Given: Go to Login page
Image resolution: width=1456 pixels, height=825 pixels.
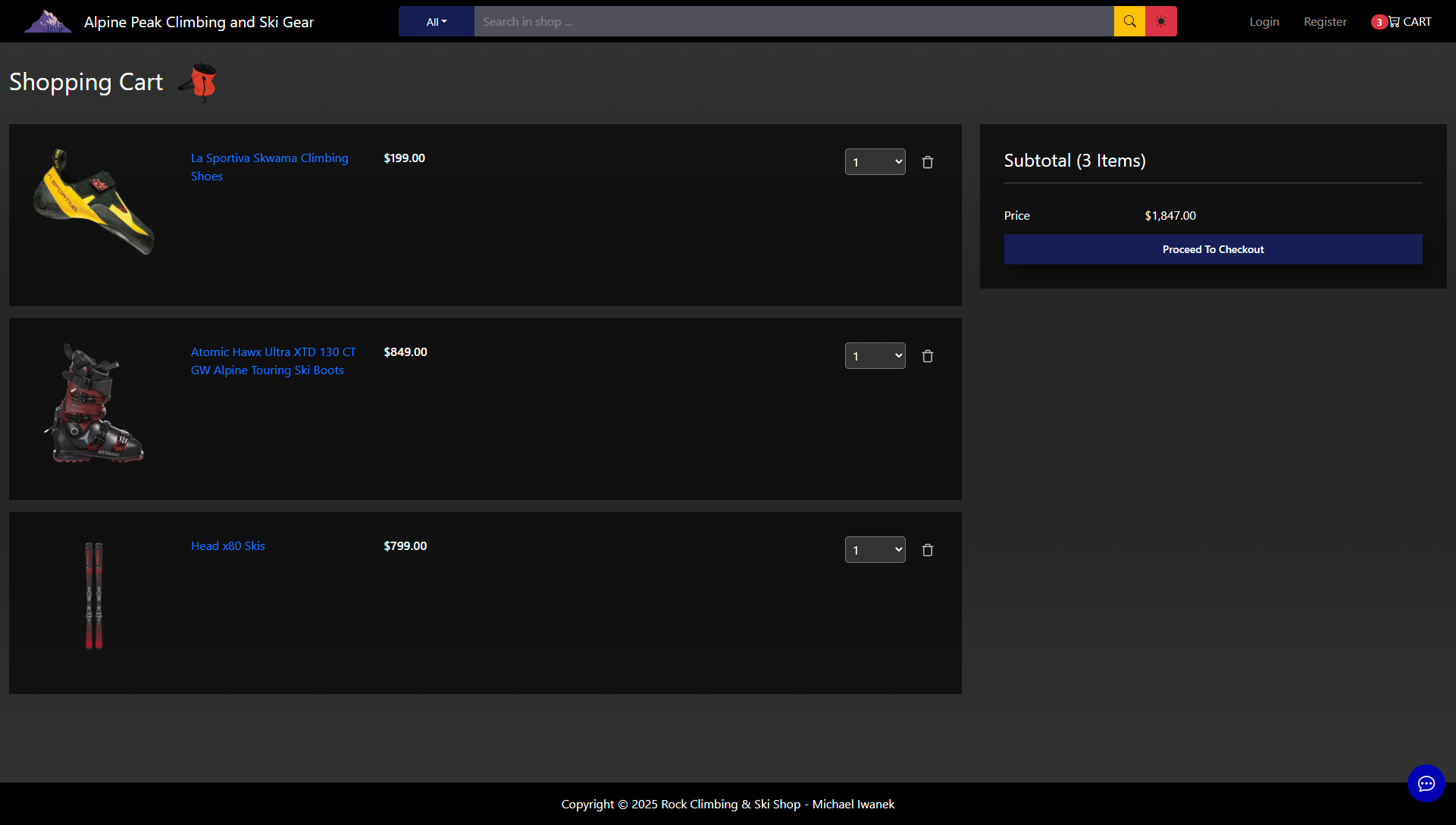Looking at the screenshot, I should [1264, 22].
